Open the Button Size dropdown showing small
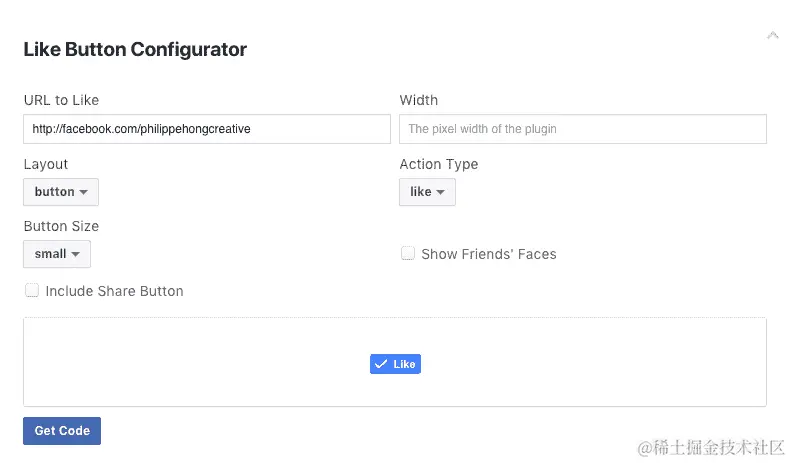The image size is (791, 463). coord(57,254)
